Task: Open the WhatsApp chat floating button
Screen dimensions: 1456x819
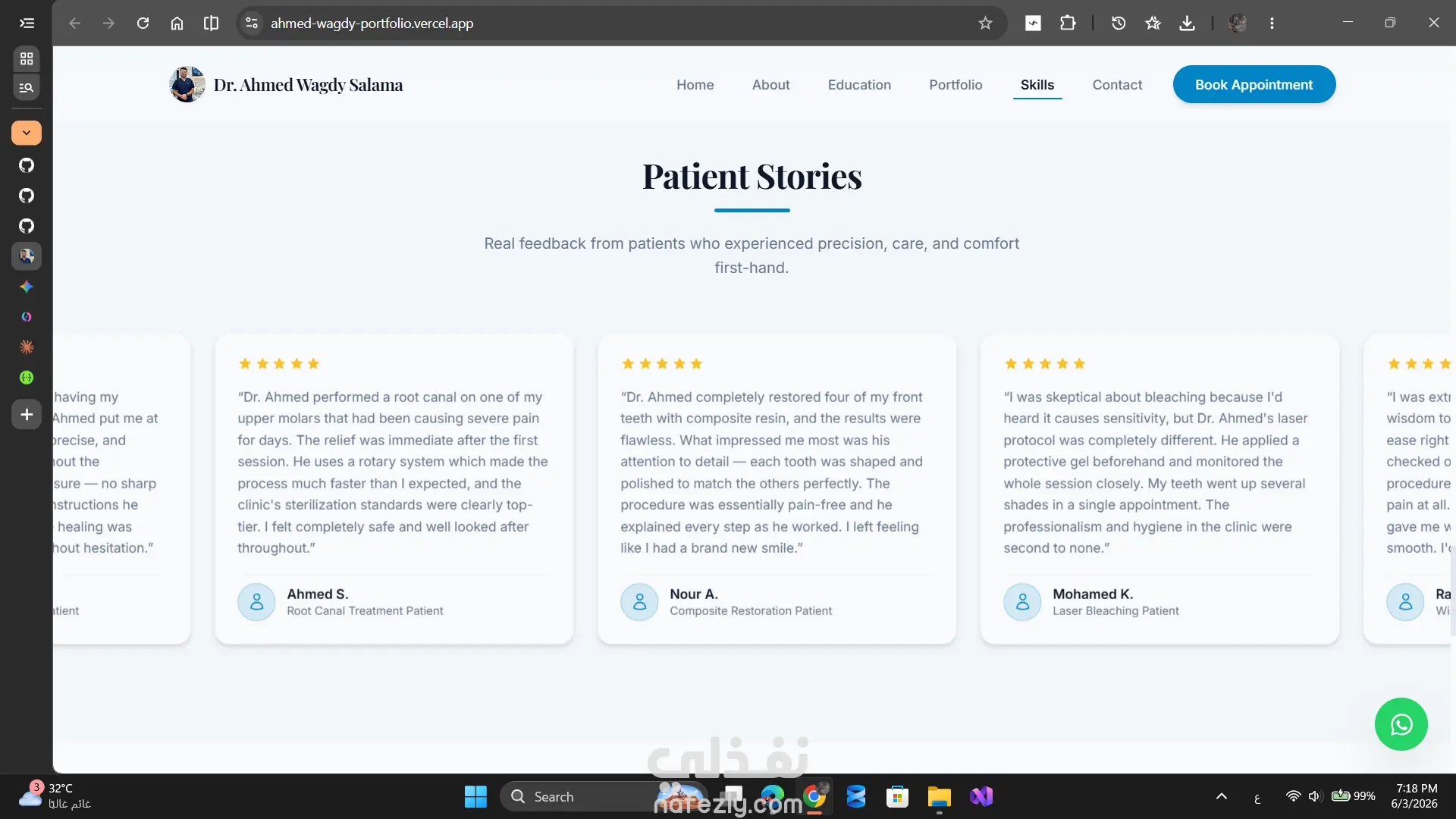Action: 1401,724
